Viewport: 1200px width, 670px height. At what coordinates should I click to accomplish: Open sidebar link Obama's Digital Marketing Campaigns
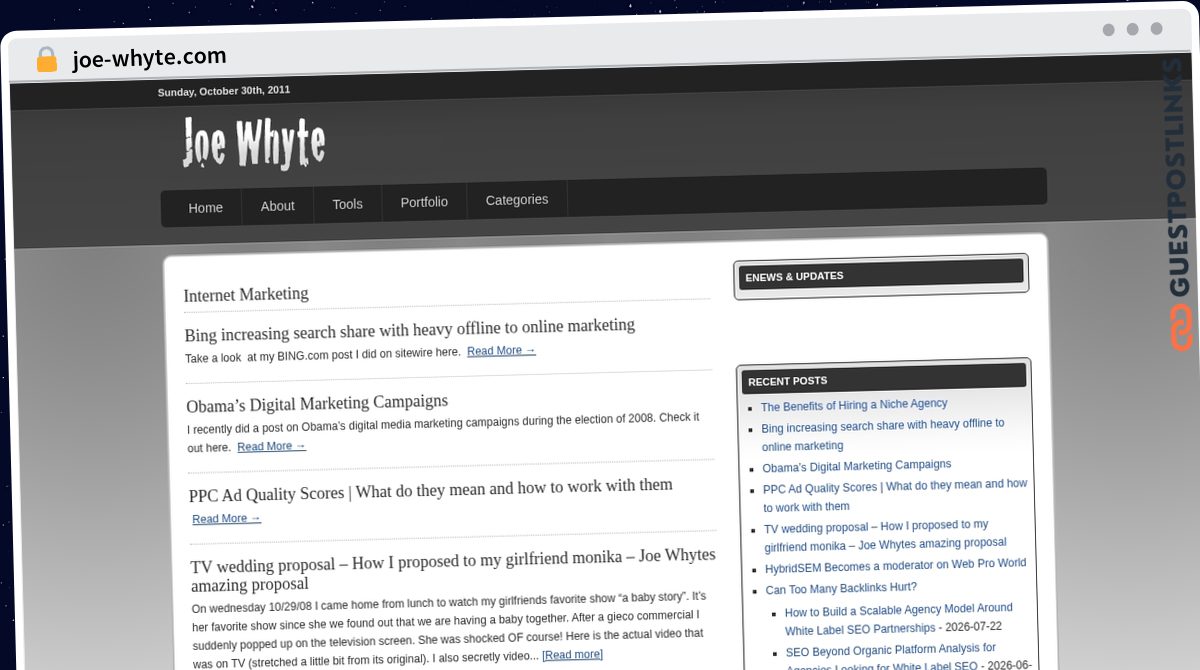point(857,466)
